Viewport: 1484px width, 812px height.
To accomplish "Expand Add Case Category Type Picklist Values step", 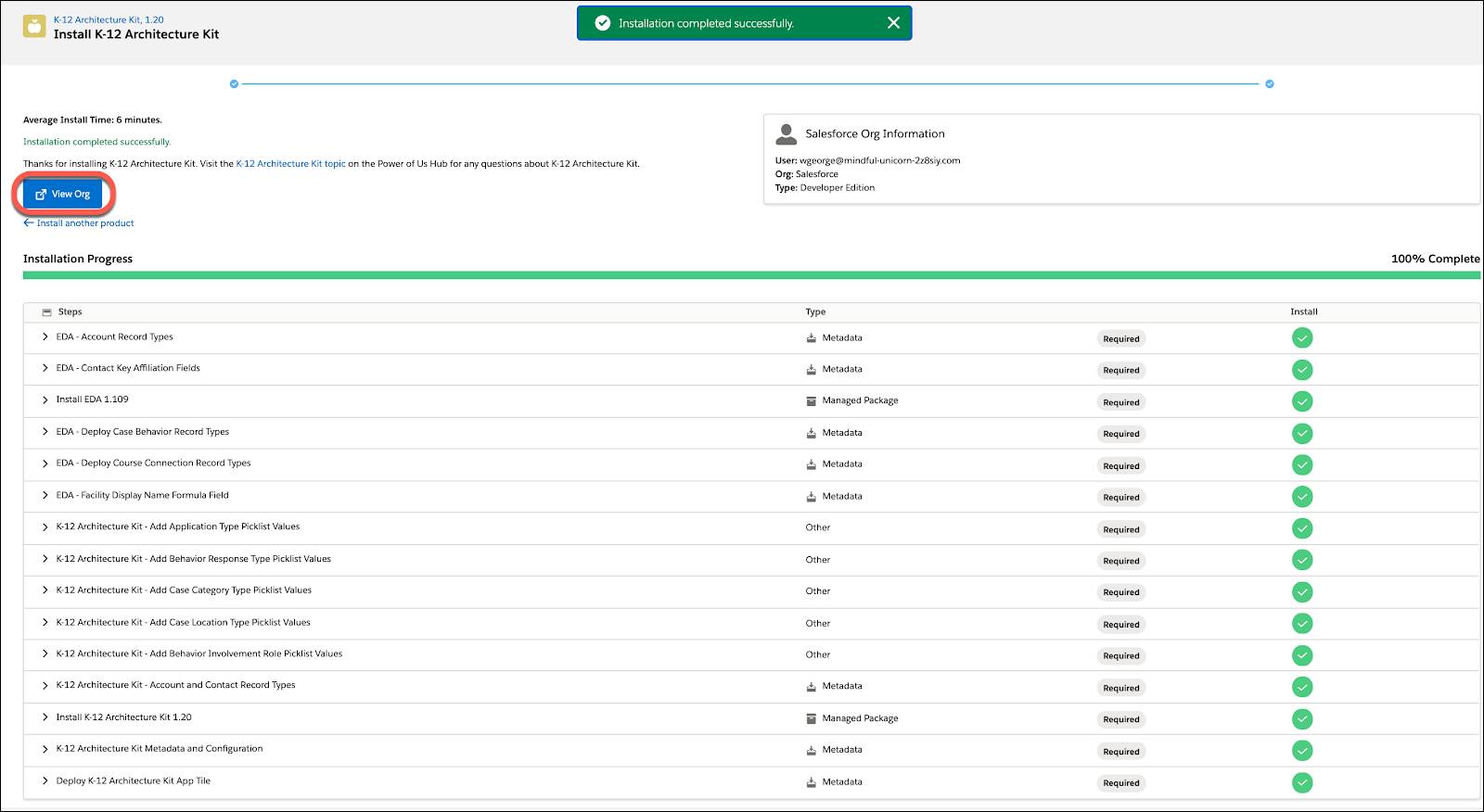I will [x=45, y=590].
